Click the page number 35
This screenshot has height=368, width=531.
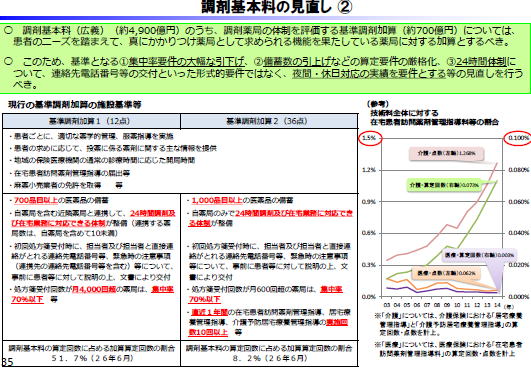(7, 362)
